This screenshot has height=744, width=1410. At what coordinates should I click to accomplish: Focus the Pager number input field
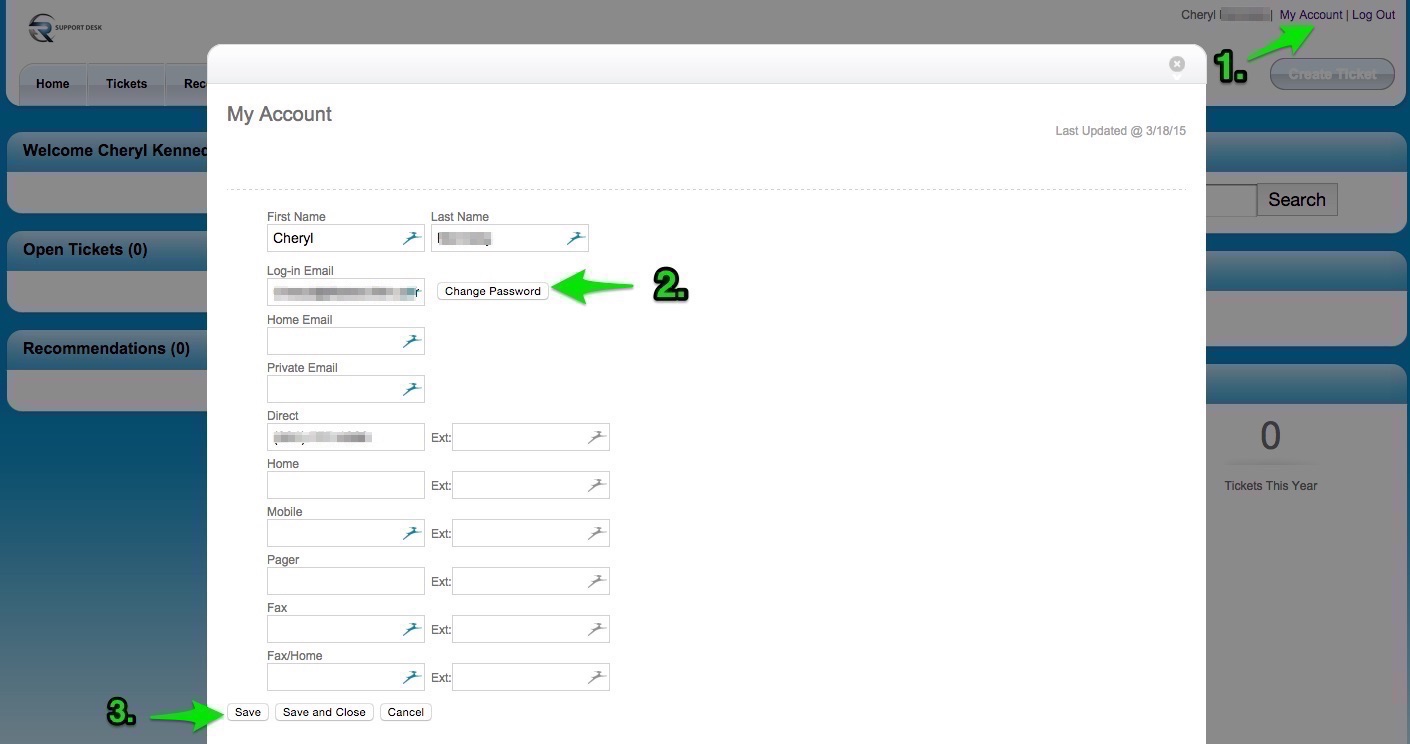pos(345,581)
